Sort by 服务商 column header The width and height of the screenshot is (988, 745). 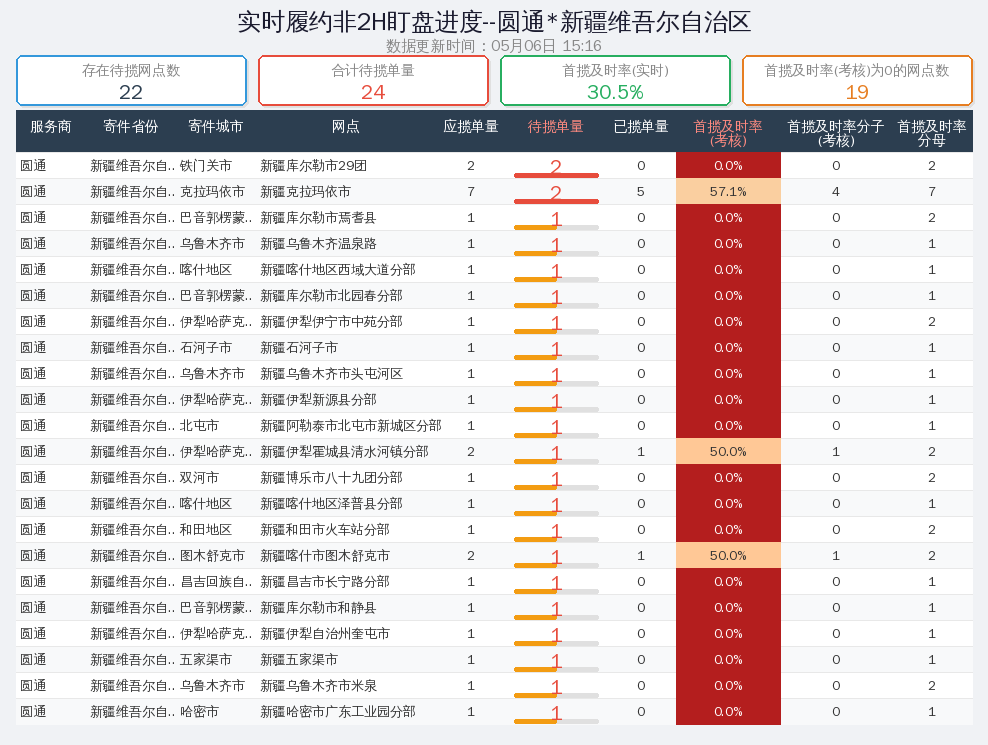point(51,127)
